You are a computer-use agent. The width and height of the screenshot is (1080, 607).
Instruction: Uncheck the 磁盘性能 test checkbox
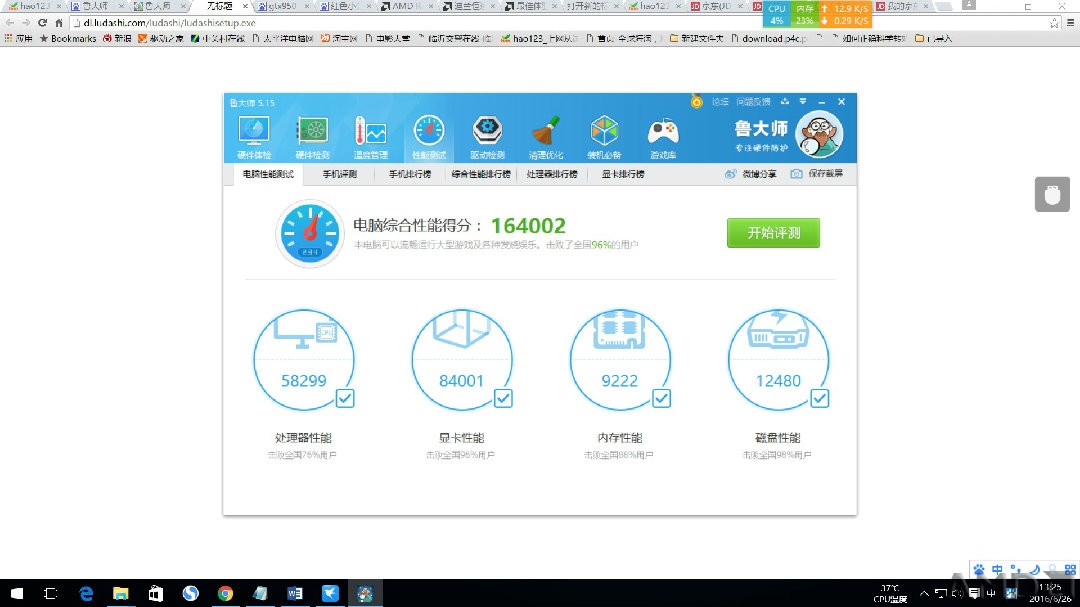pos(820,398)
